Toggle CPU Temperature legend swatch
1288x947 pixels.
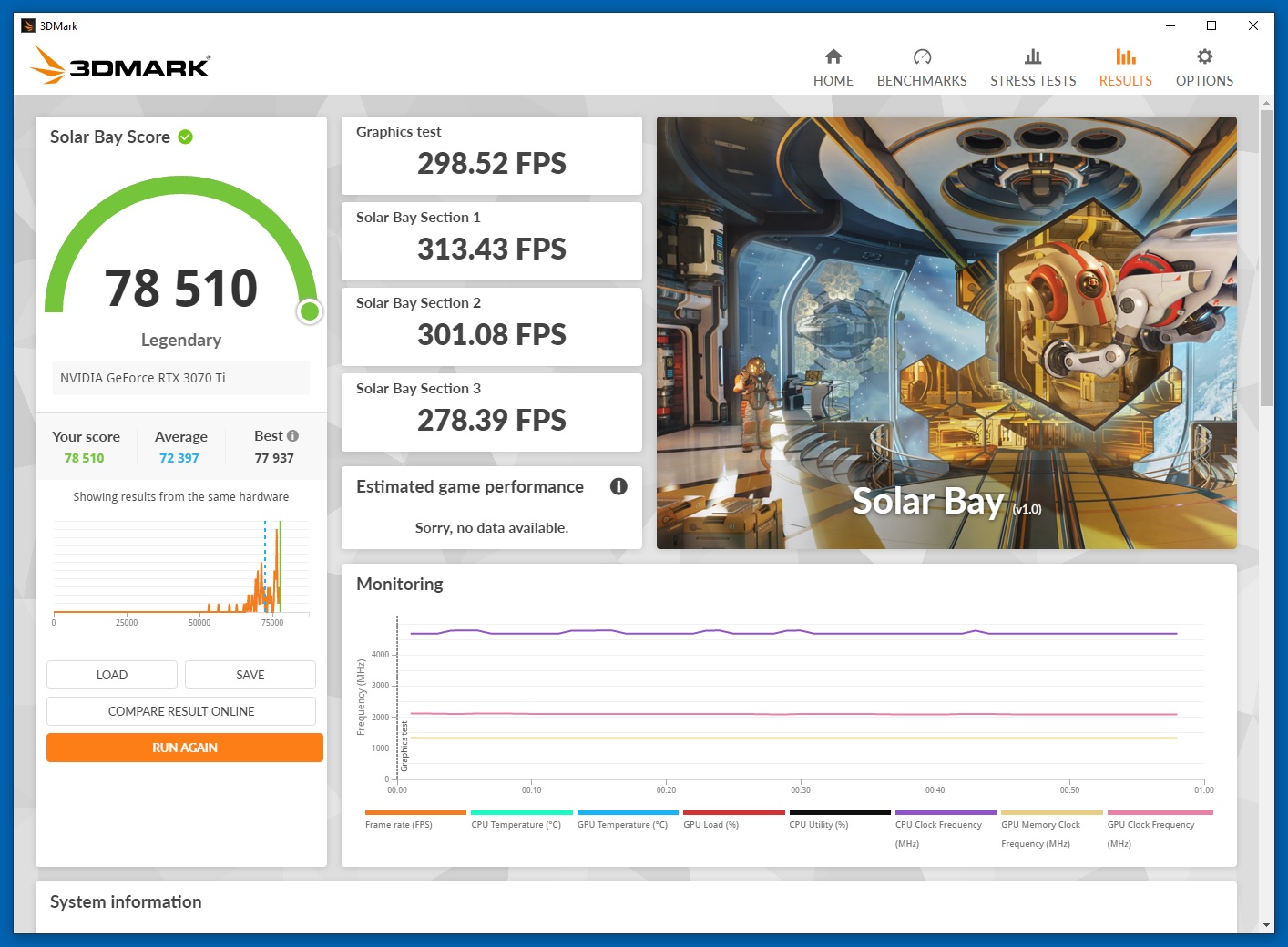[x=522, y=812]
